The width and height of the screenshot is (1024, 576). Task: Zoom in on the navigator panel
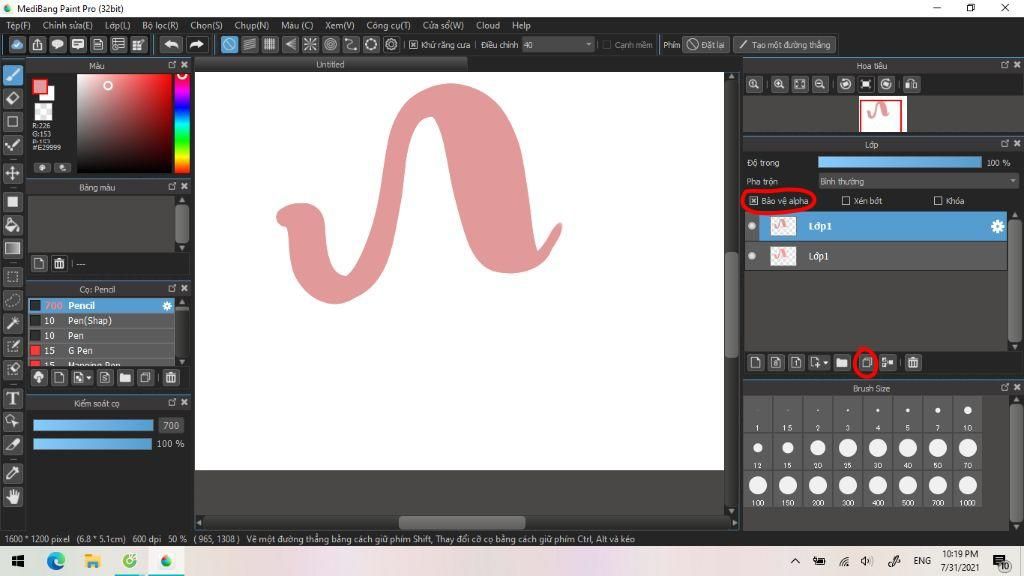779,84
